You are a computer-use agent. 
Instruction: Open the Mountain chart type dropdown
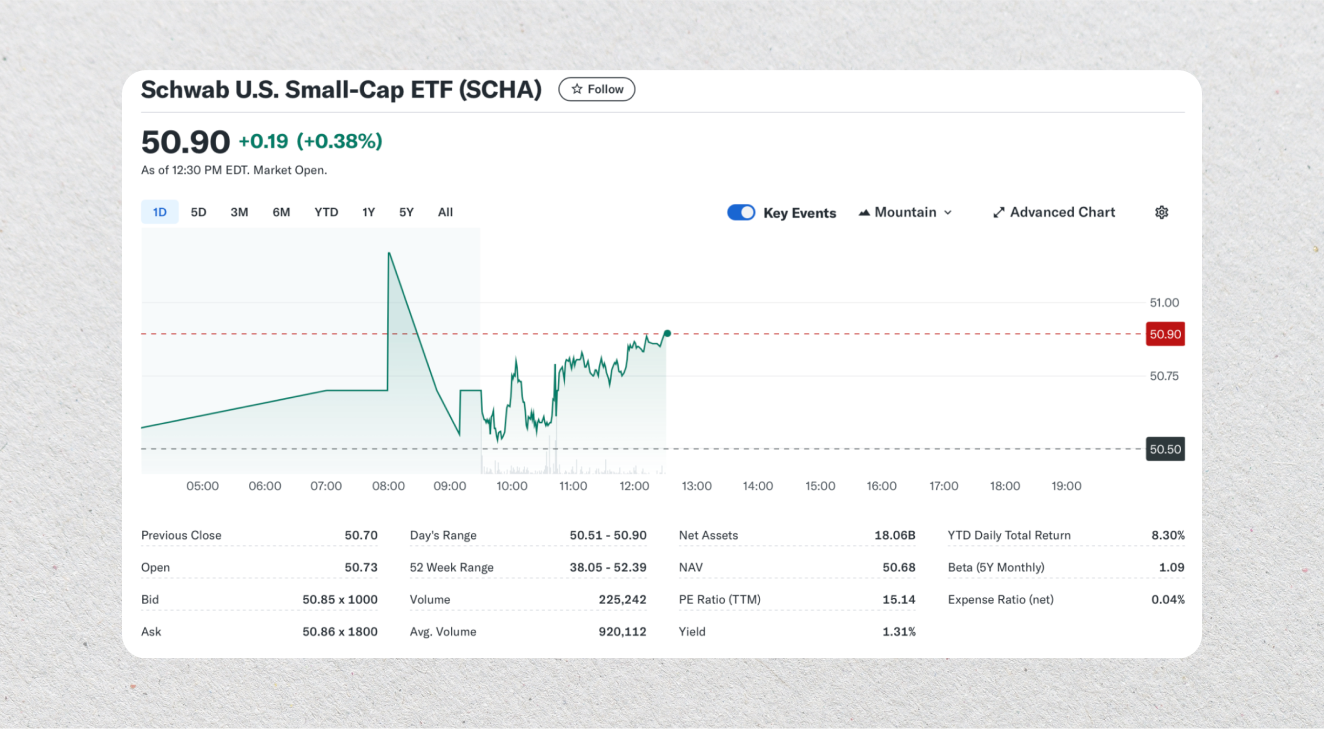click(905, 212)
